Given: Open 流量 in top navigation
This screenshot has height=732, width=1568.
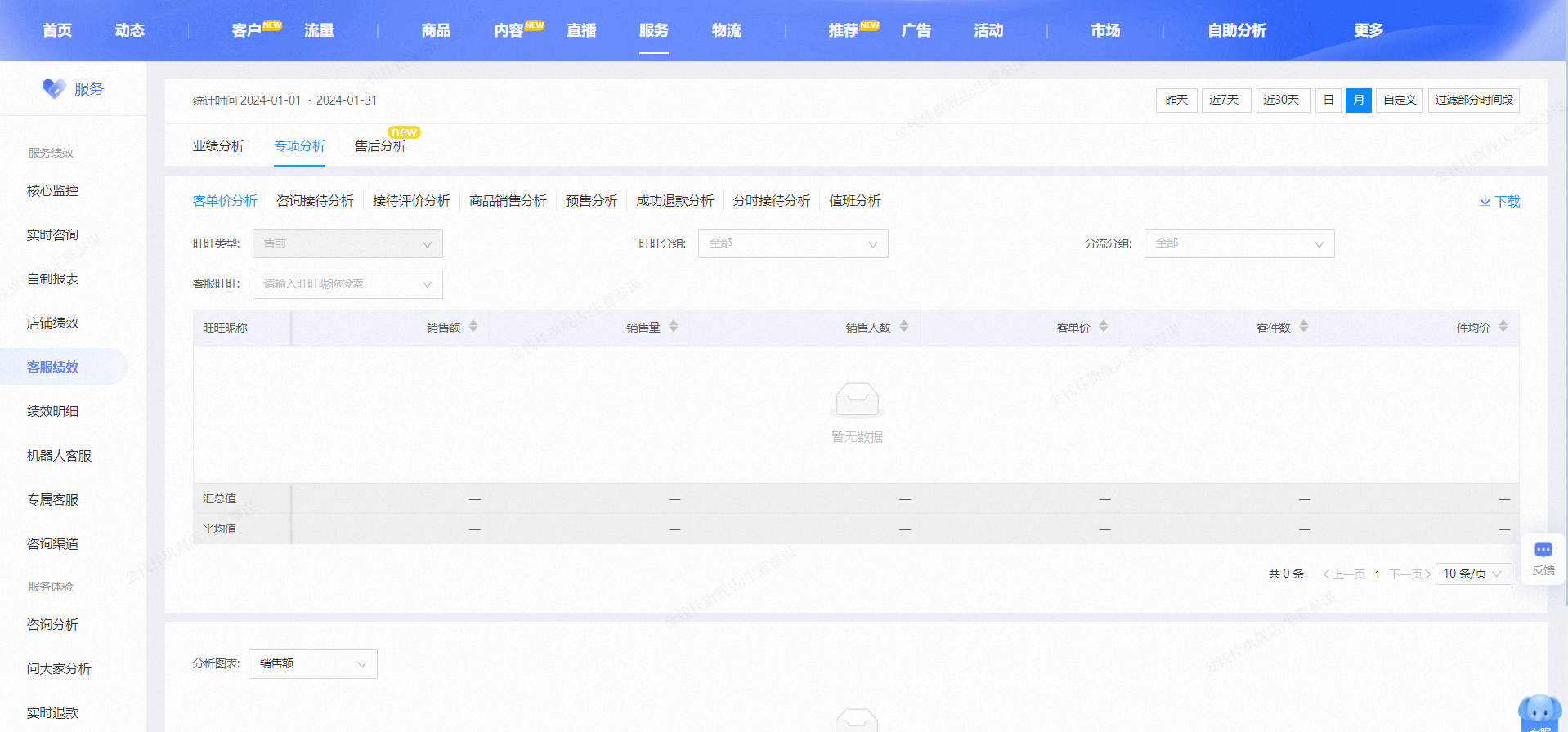Looking at the screenshot, I should 319,30.
